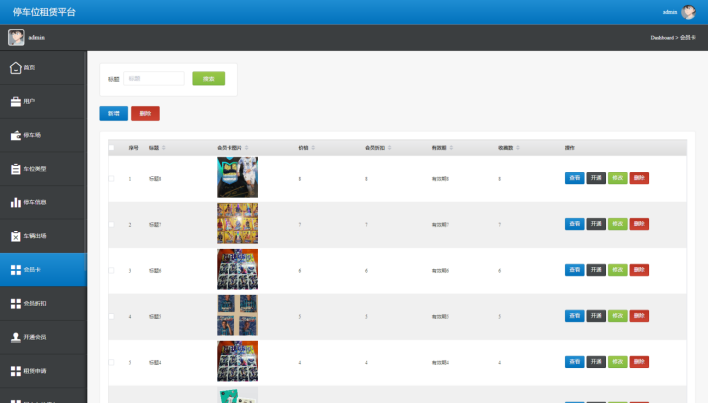Click 开通 for the 标题5 row

[596, 316]
